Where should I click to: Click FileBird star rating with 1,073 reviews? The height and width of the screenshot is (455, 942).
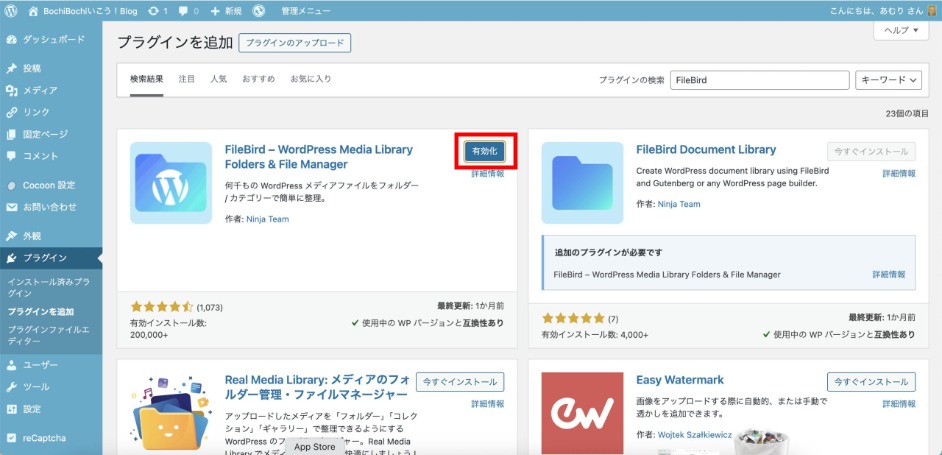tap(162, 307)
